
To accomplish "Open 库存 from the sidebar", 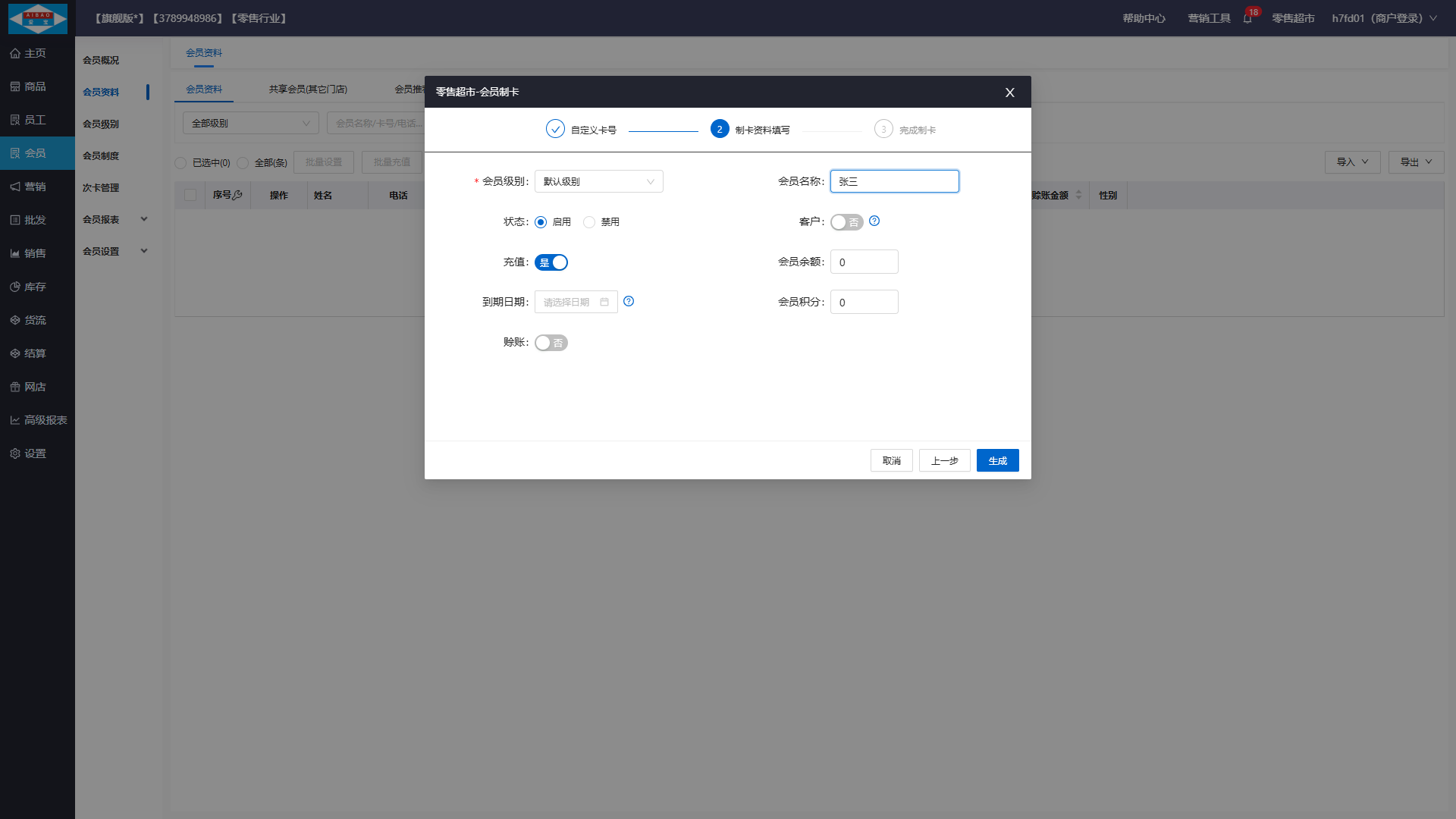I will click(36, 287).
